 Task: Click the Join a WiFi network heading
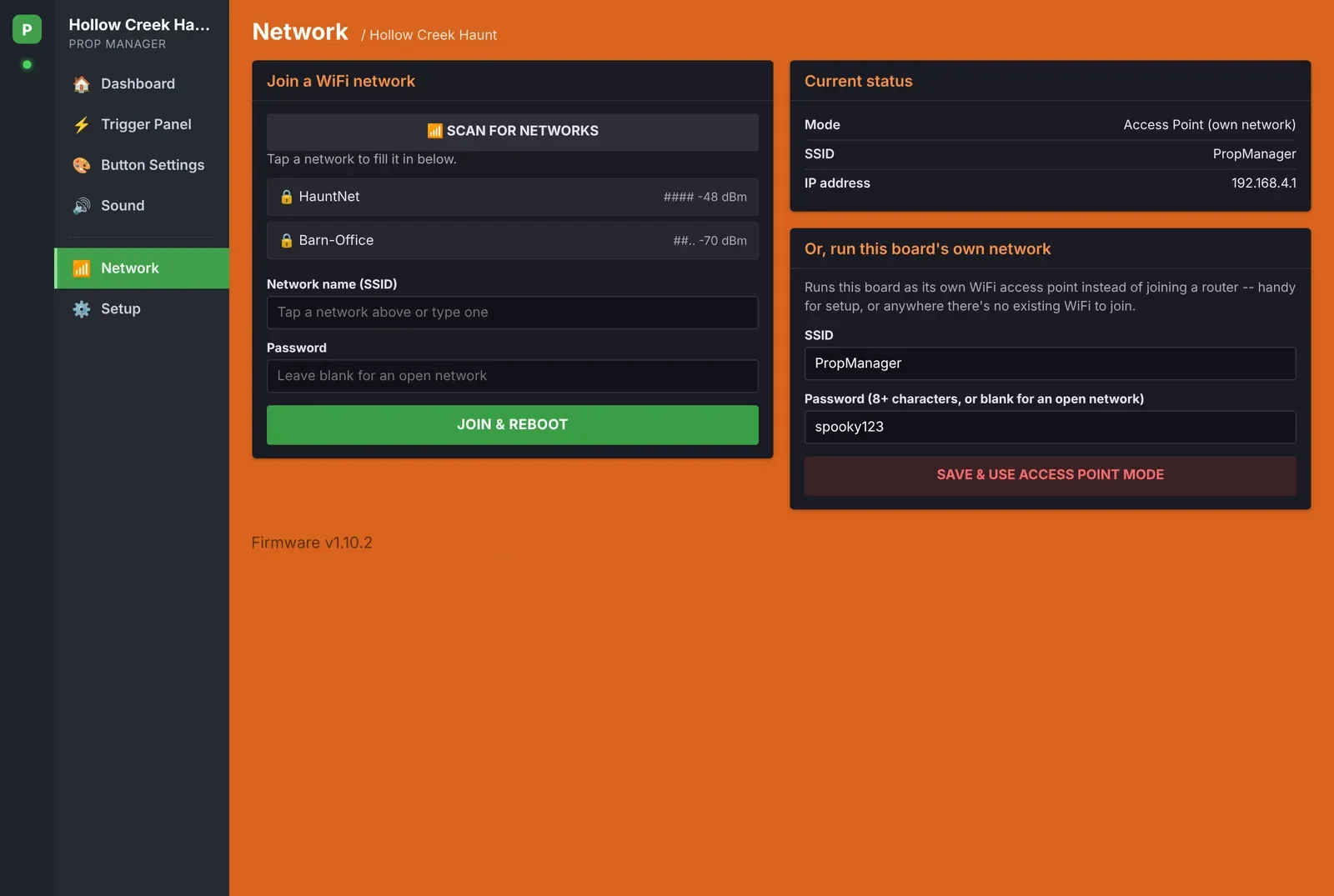341,81
